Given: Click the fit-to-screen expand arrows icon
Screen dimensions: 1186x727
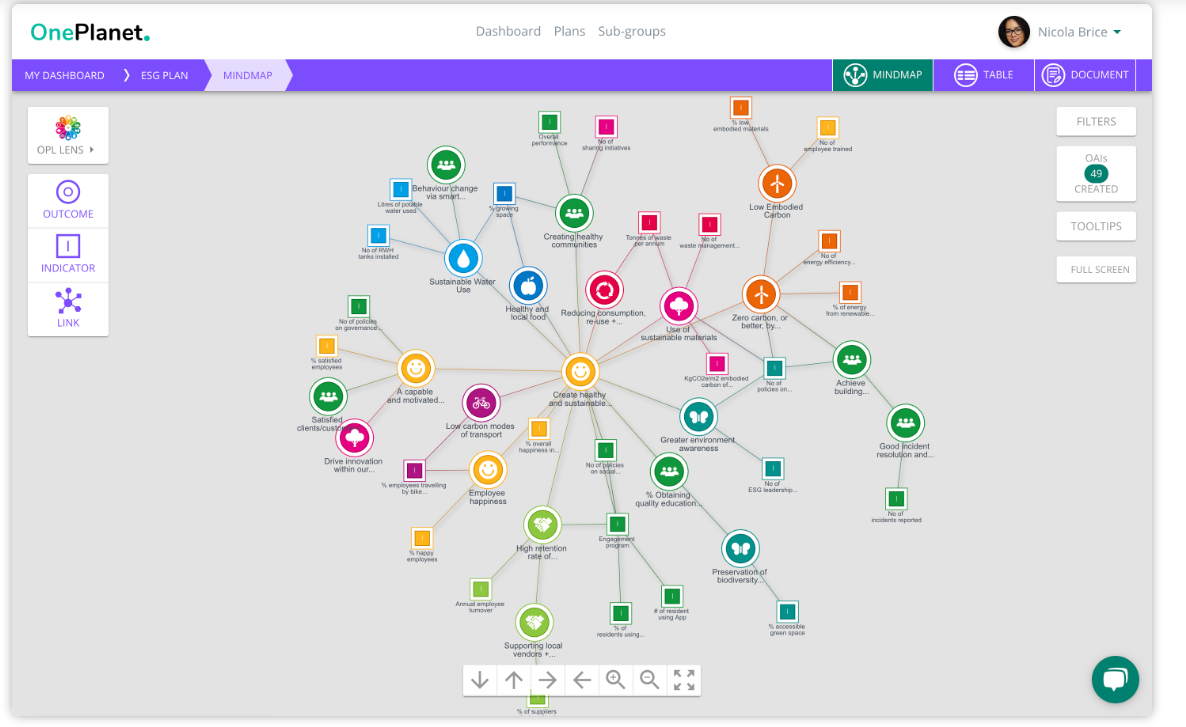Looking at the screenshot, I should coord(684,680).
